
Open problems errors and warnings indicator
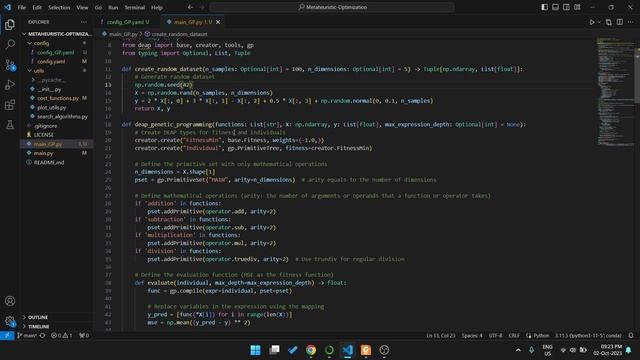point(62,336)
